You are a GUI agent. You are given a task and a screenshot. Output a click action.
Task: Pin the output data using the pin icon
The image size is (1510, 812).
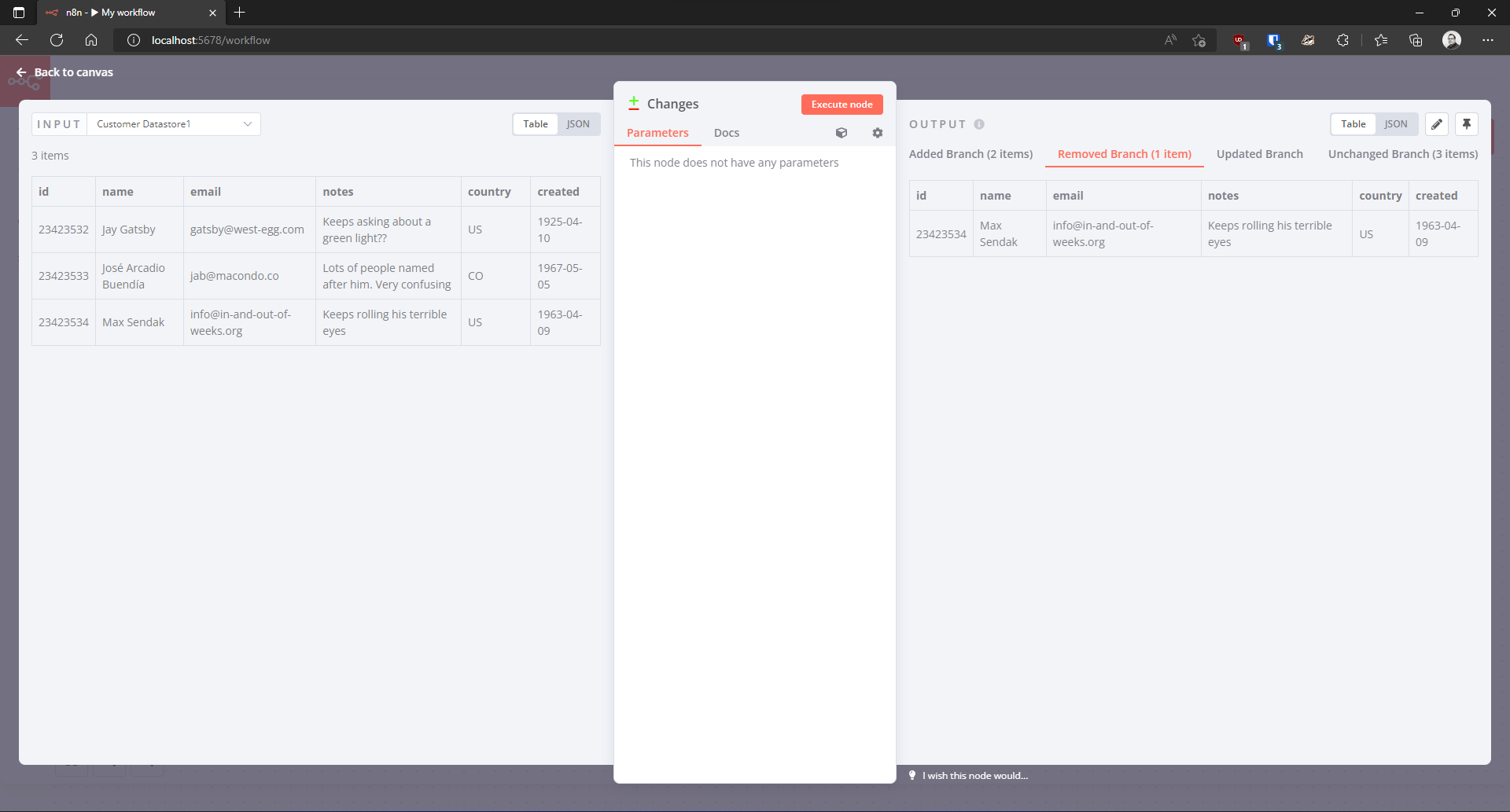coord(1468,123)
